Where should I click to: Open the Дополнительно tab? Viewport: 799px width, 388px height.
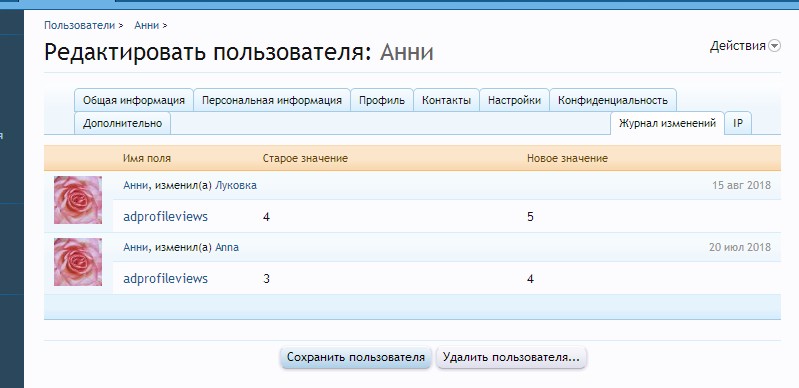pyautogui.click(x=122, y=123)
